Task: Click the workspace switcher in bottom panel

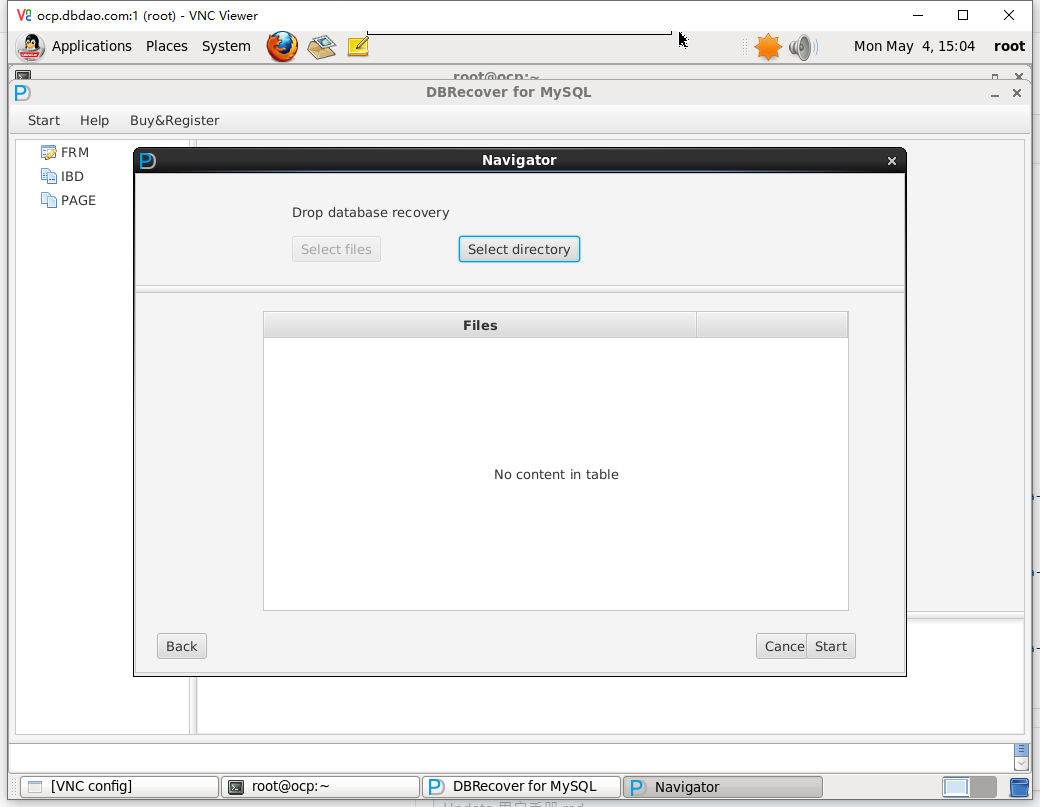Action: (x=969, y=787)
